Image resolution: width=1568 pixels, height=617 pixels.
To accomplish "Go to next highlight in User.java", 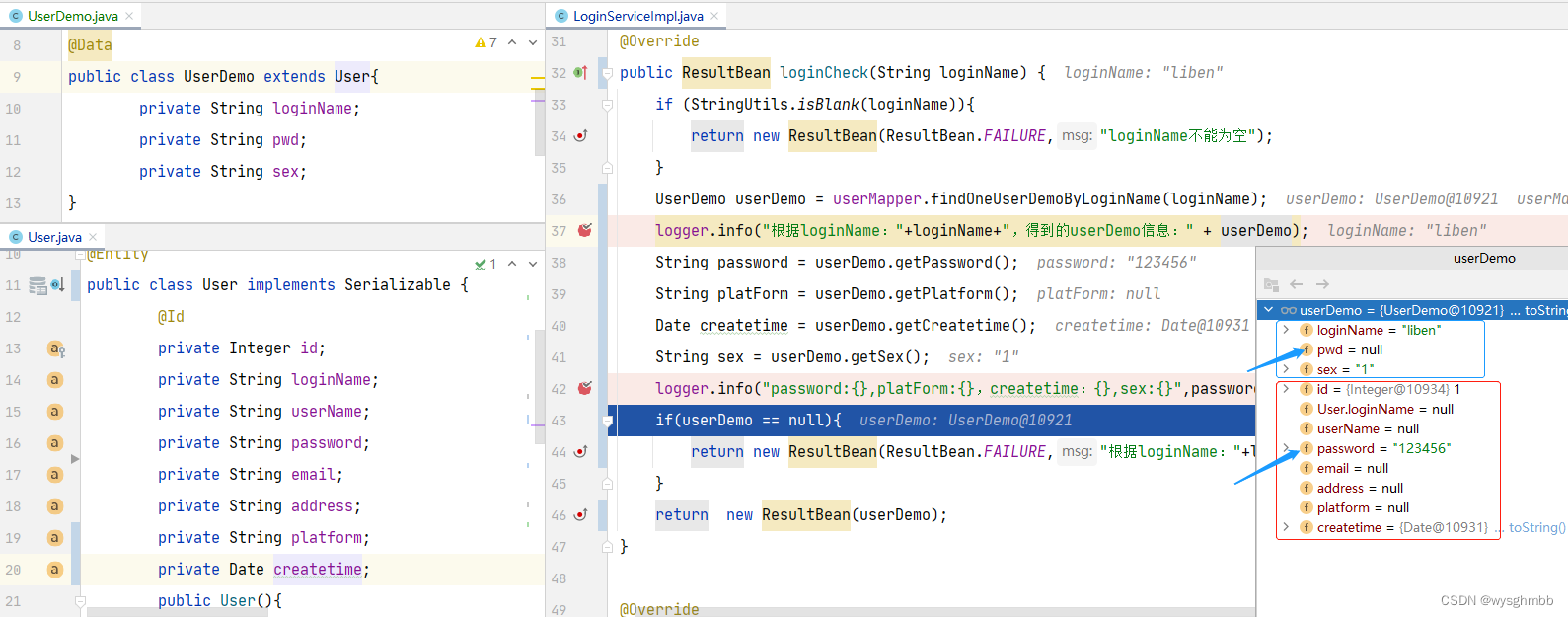I will (533, 264).
